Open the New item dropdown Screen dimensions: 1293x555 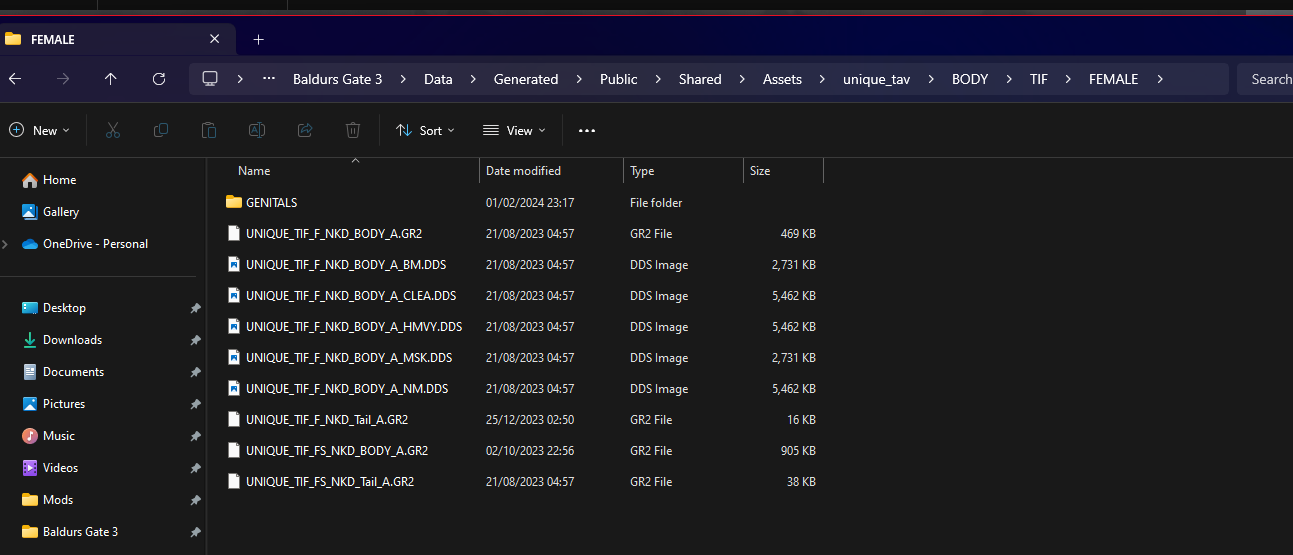40,130
